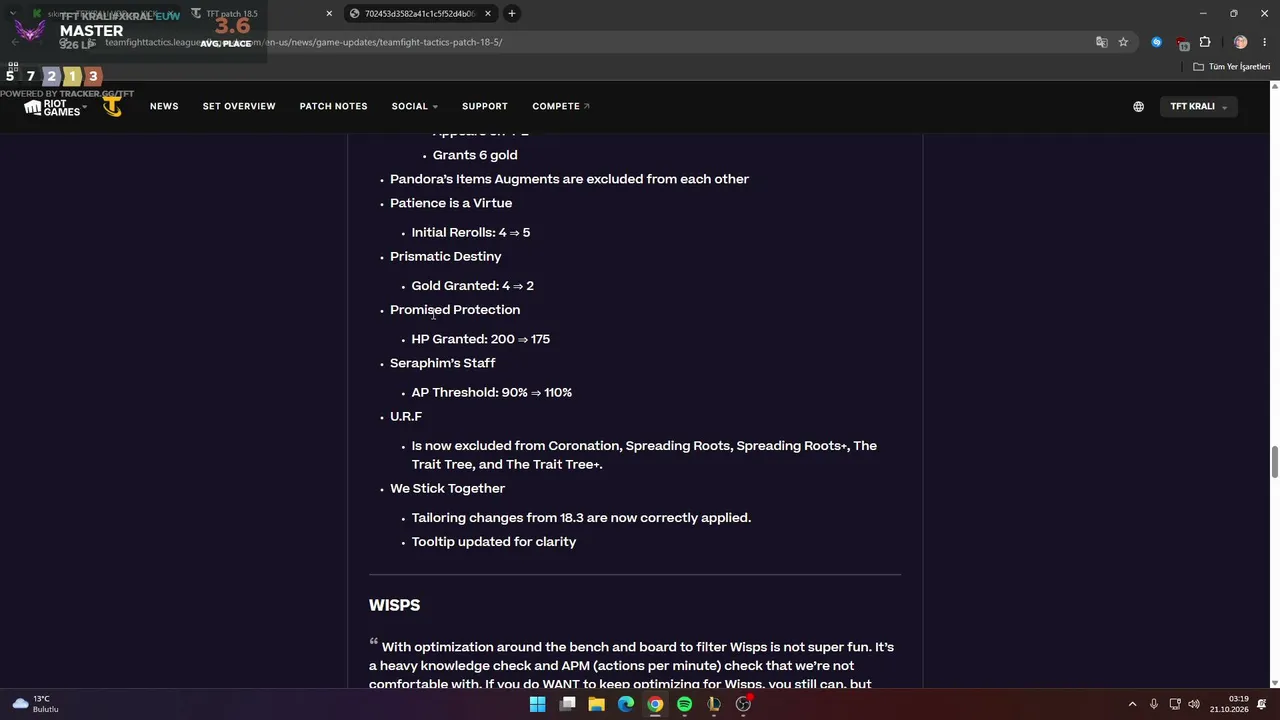
Task: Open the SUPPORT navigation link
Action: point(485,106)
